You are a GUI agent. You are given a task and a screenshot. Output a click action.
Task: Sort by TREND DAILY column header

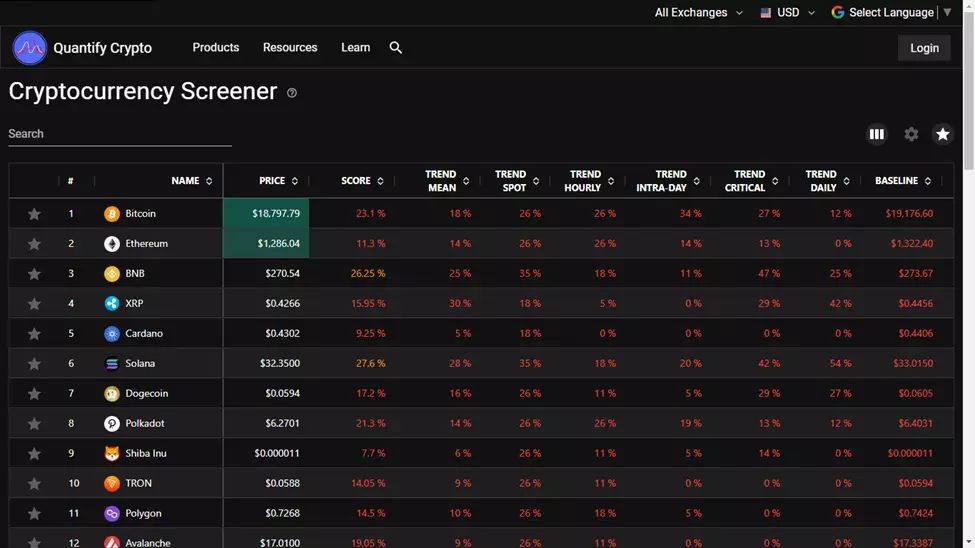827,181
